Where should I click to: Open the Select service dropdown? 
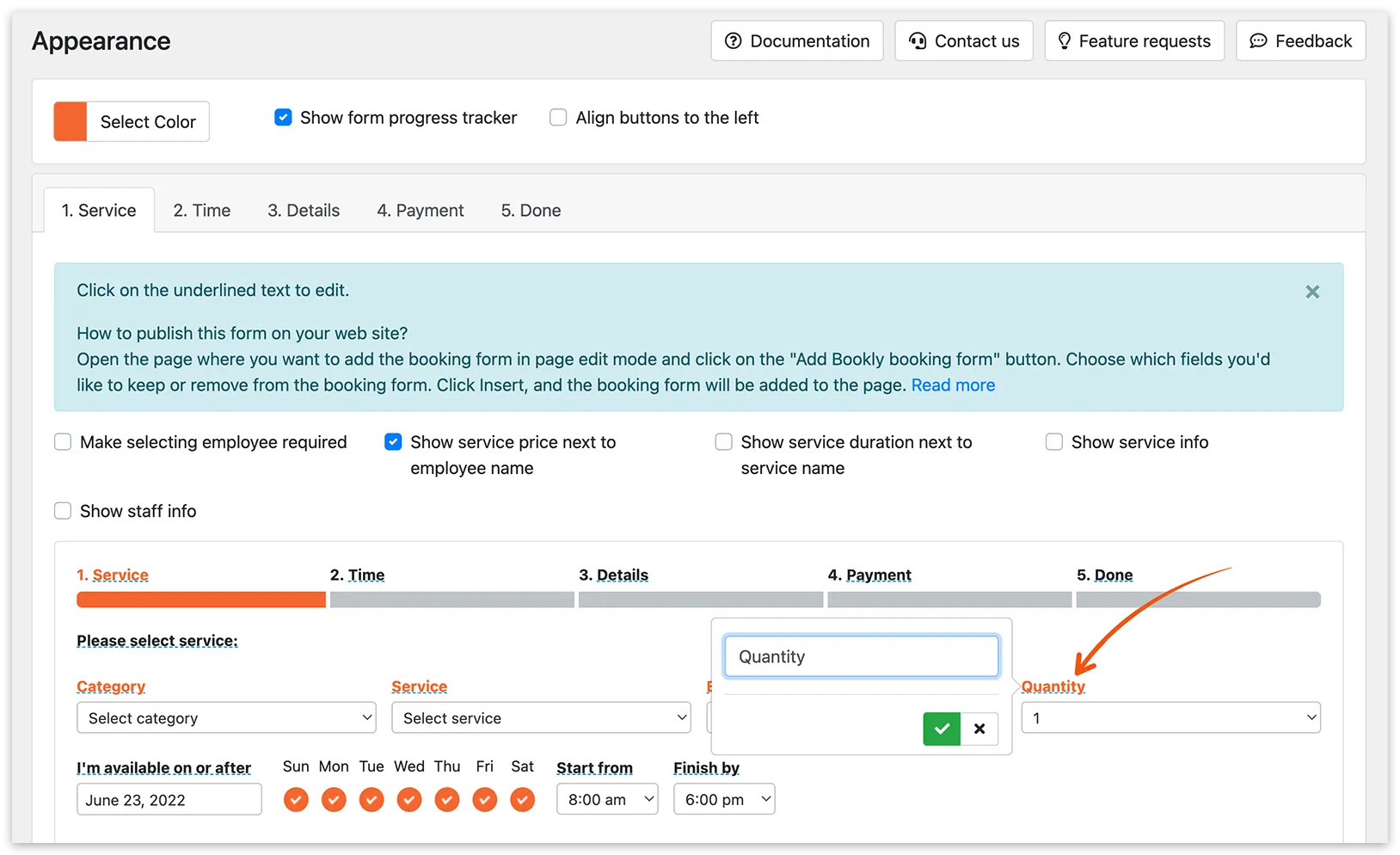tap(541, 718)
